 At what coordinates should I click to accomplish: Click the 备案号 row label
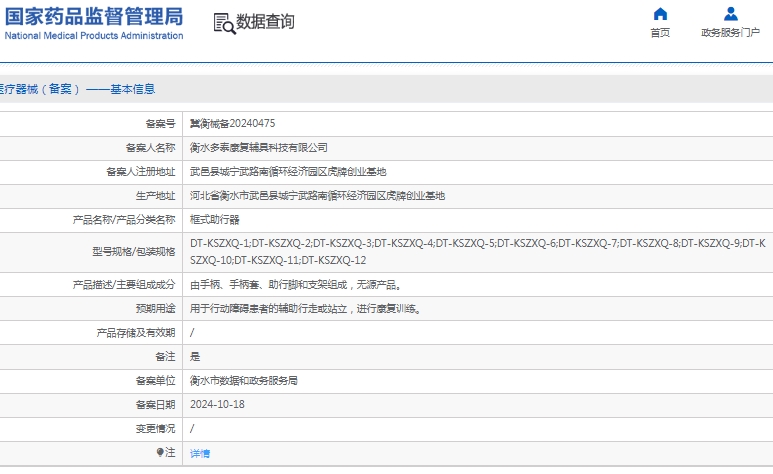click(x=160, y=123)
